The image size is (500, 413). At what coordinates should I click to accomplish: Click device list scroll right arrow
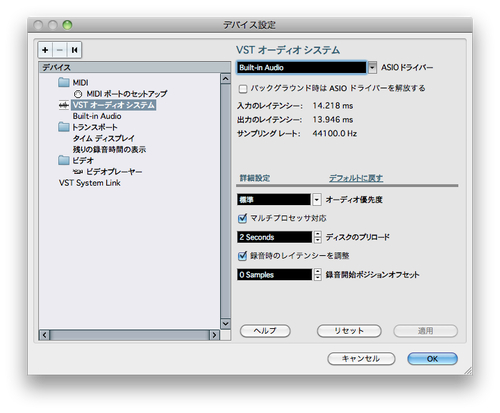click(214, 335)
